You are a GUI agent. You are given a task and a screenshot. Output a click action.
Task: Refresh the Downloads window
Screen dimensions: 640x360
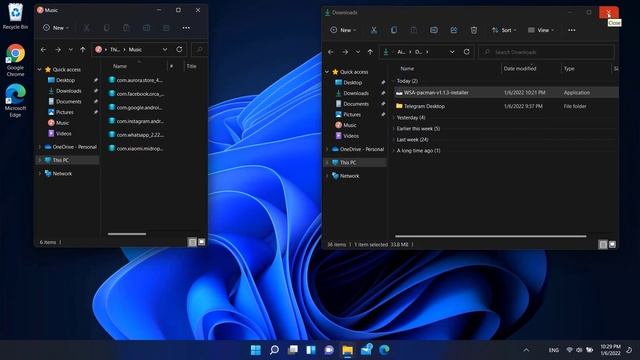[x=467, y=52]
